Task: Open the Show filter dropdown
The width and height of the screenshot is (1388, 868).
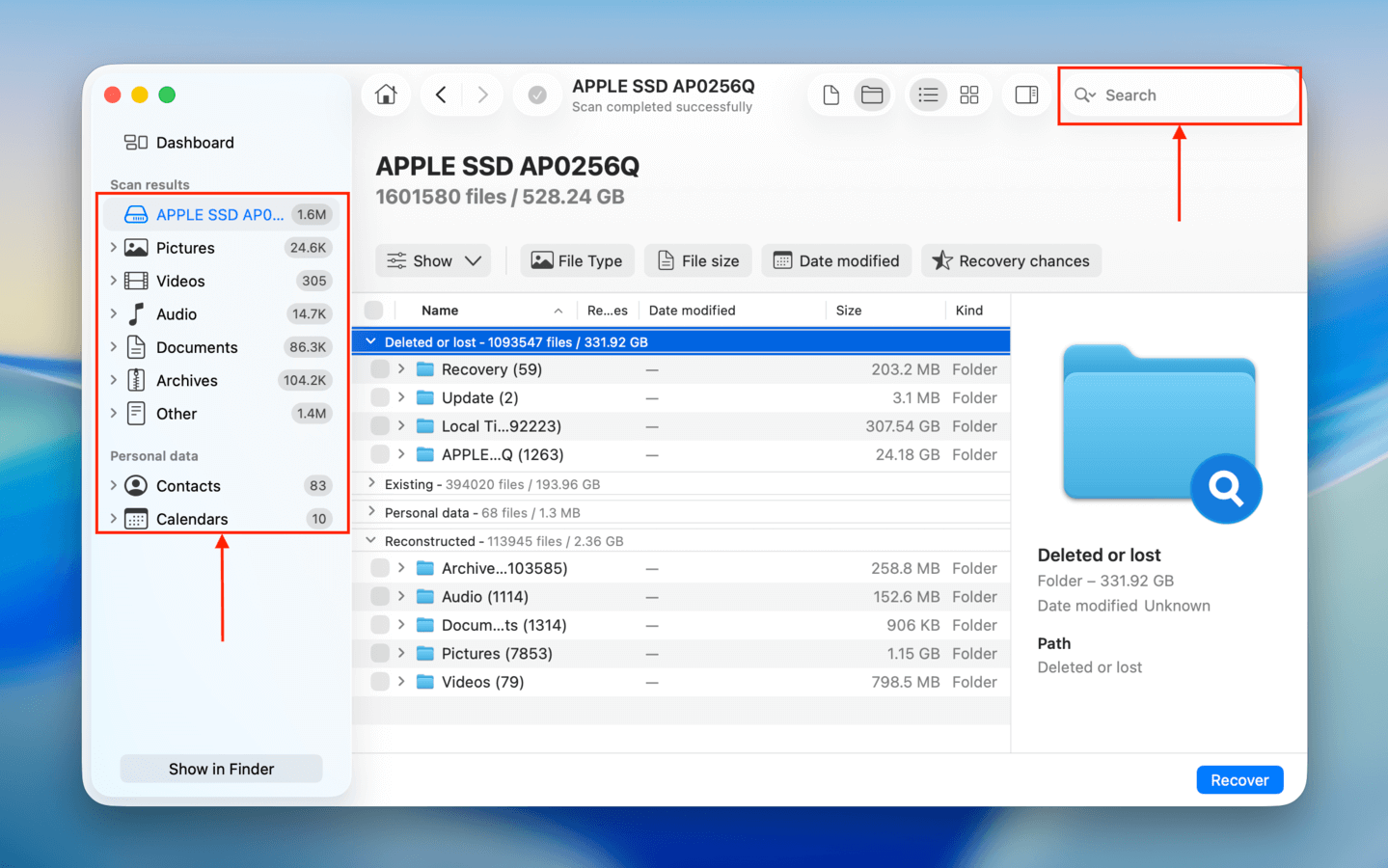Action: pyautogui.click(x=432, y=260)
